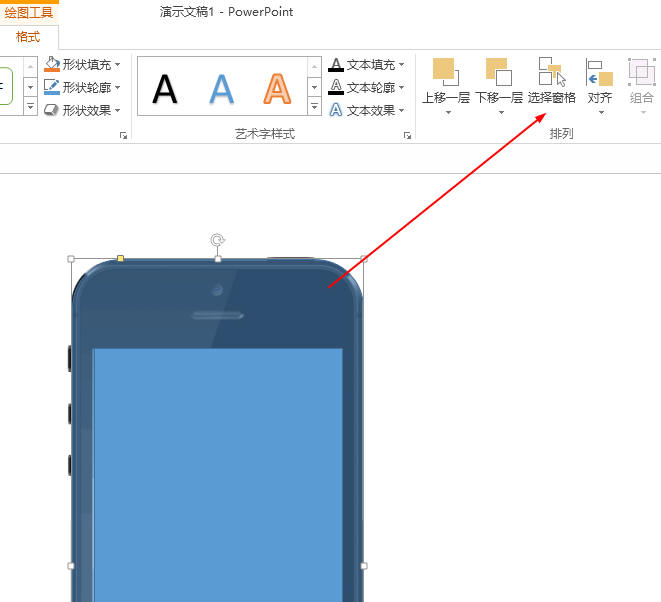
Task: Switch to the 格式 ribbon tab
Action: [28, 37]
